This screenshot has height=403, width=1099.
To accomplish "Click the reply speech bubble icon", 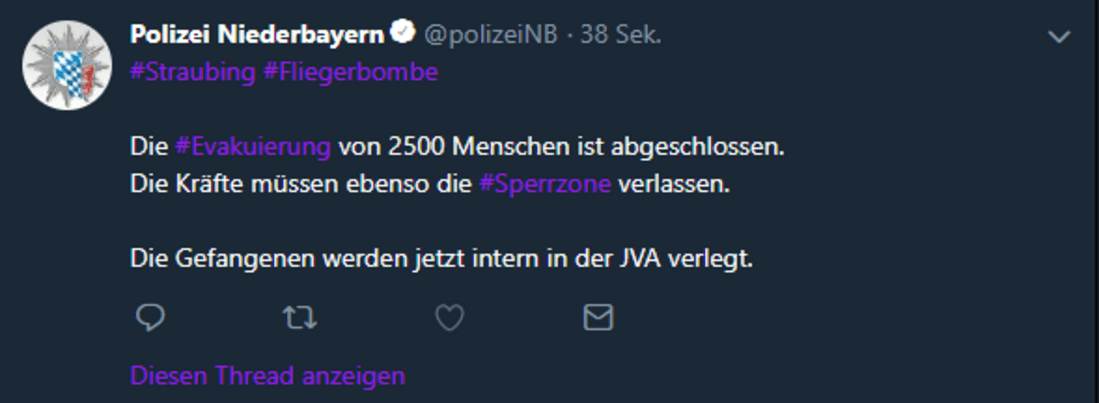I will pyautogui.click(x=150, y=318).
